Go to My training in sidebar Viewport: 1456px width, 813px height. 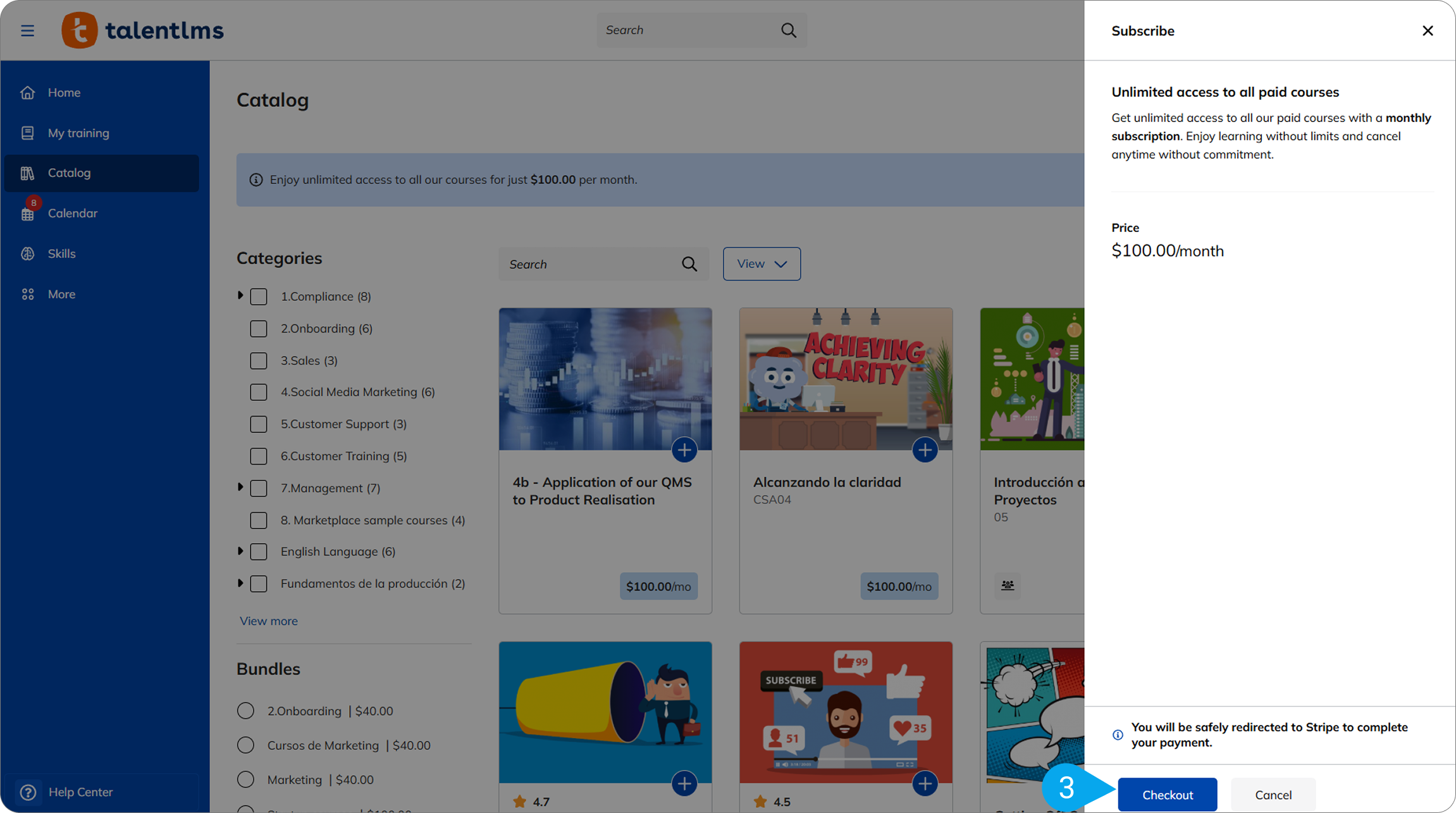(78, 133)
